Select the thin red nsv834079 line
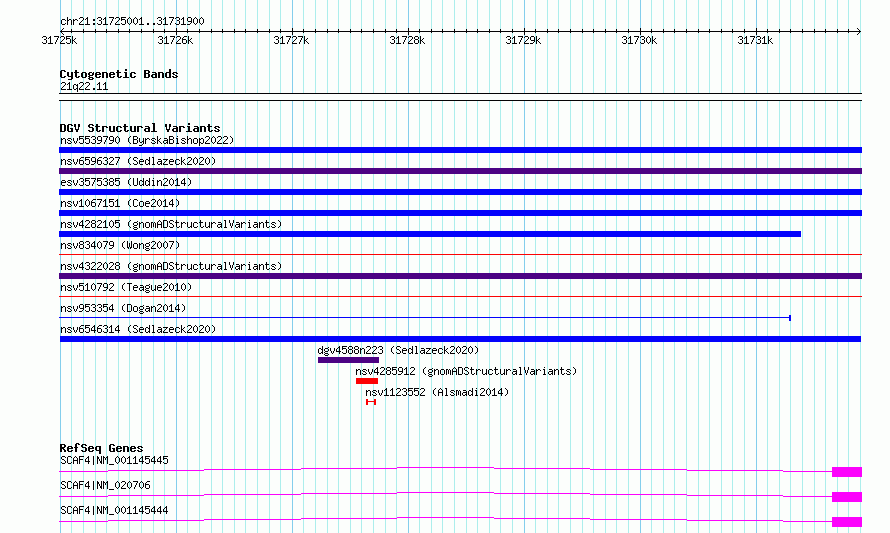The width and height of the screenshot is (890, 533). pos(460,254)
